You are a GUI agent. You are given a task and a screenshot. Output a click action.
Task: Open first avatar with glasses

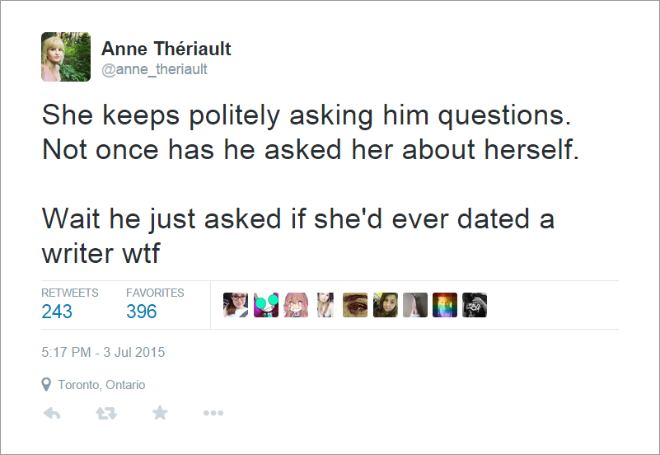(x=235, y=305)
